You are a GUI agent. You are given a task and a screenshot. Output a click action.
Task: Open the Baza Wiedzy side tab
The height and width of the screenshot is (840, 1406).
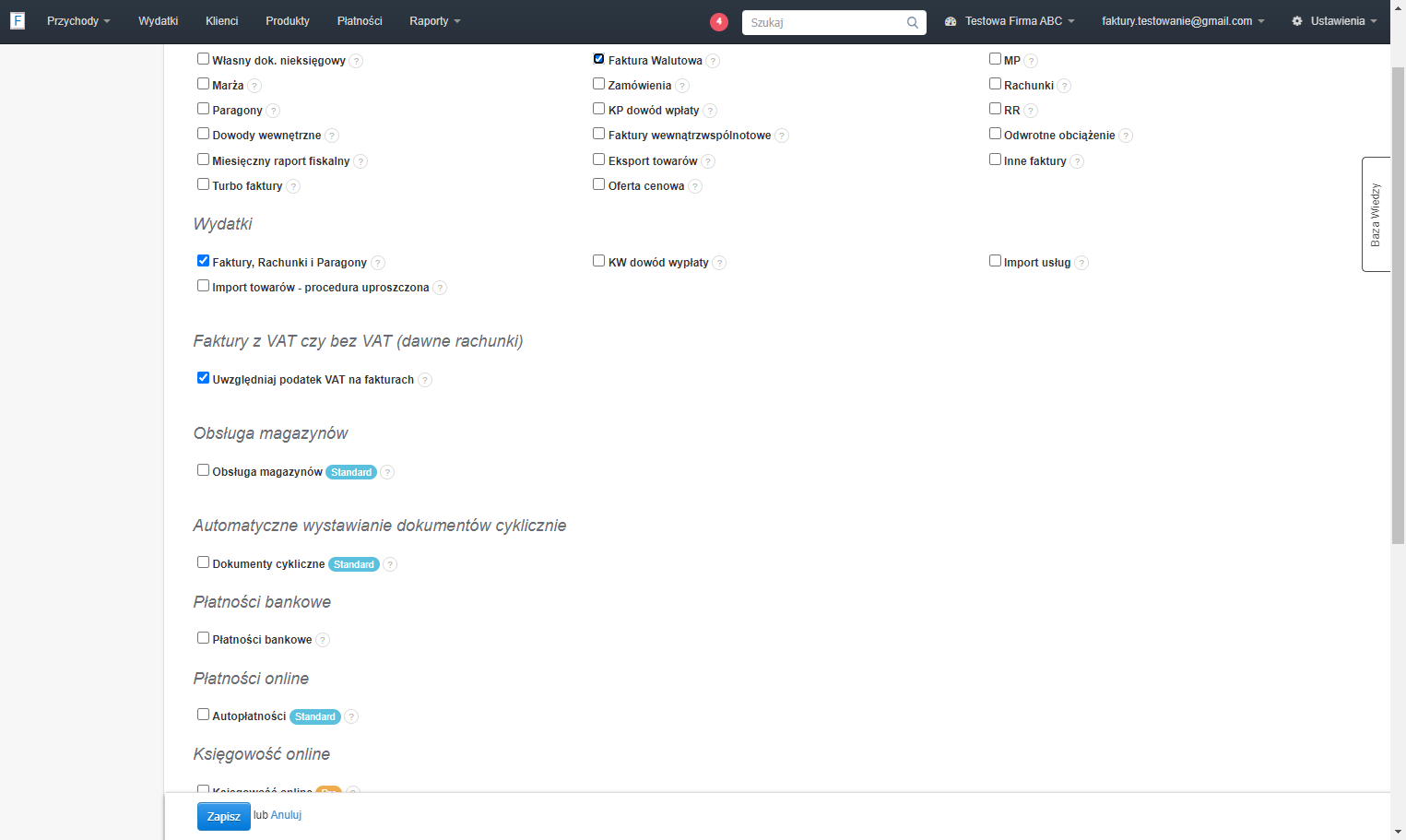[x=1376, y=214]
